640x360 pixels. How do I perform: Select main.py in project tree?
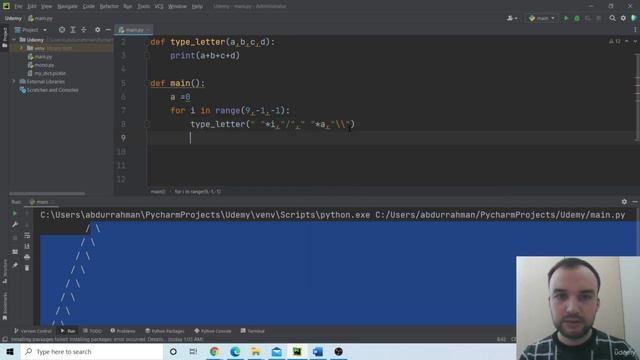(x=40, y=57)
